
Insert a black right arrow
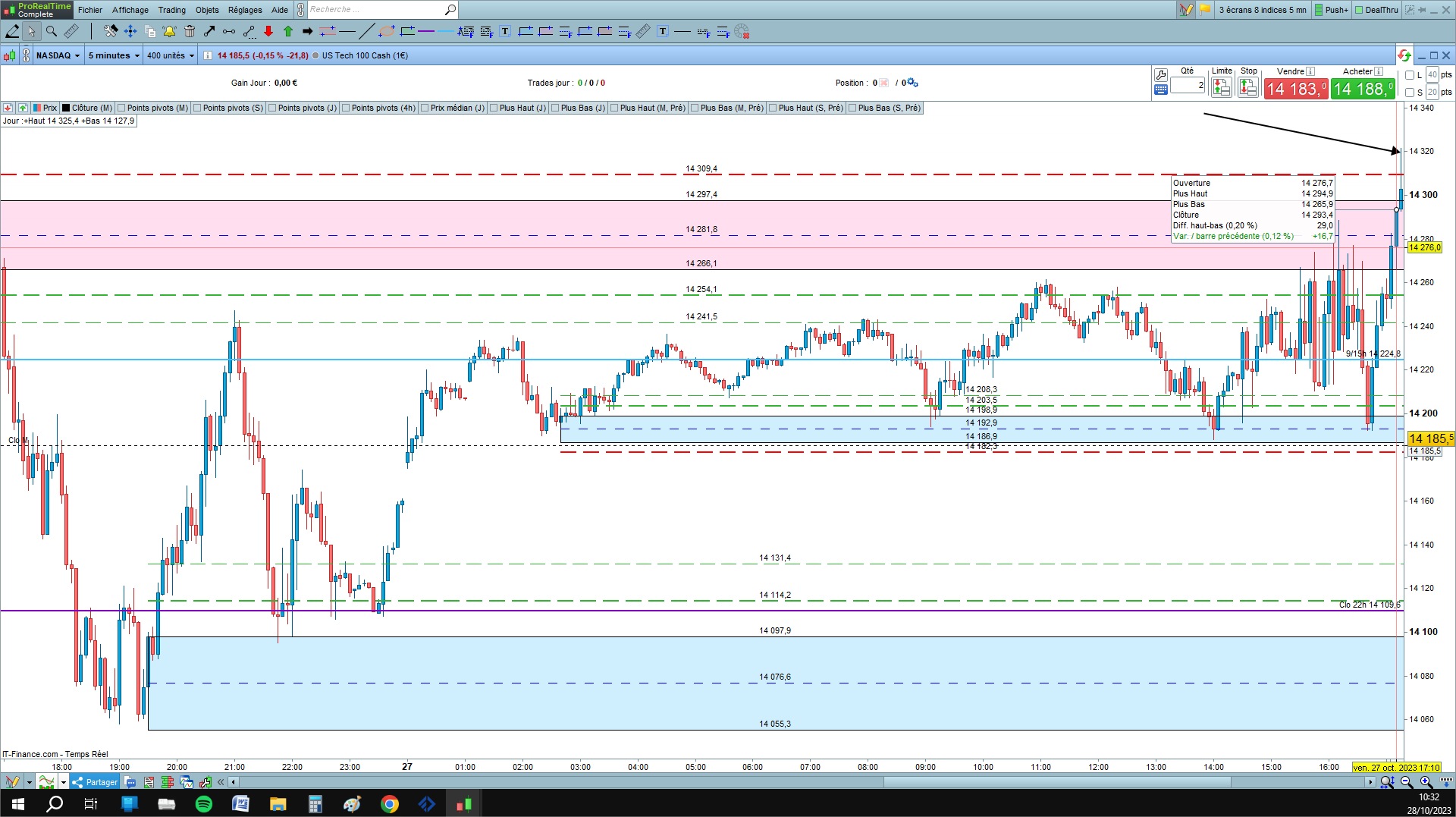coord(307,31)
